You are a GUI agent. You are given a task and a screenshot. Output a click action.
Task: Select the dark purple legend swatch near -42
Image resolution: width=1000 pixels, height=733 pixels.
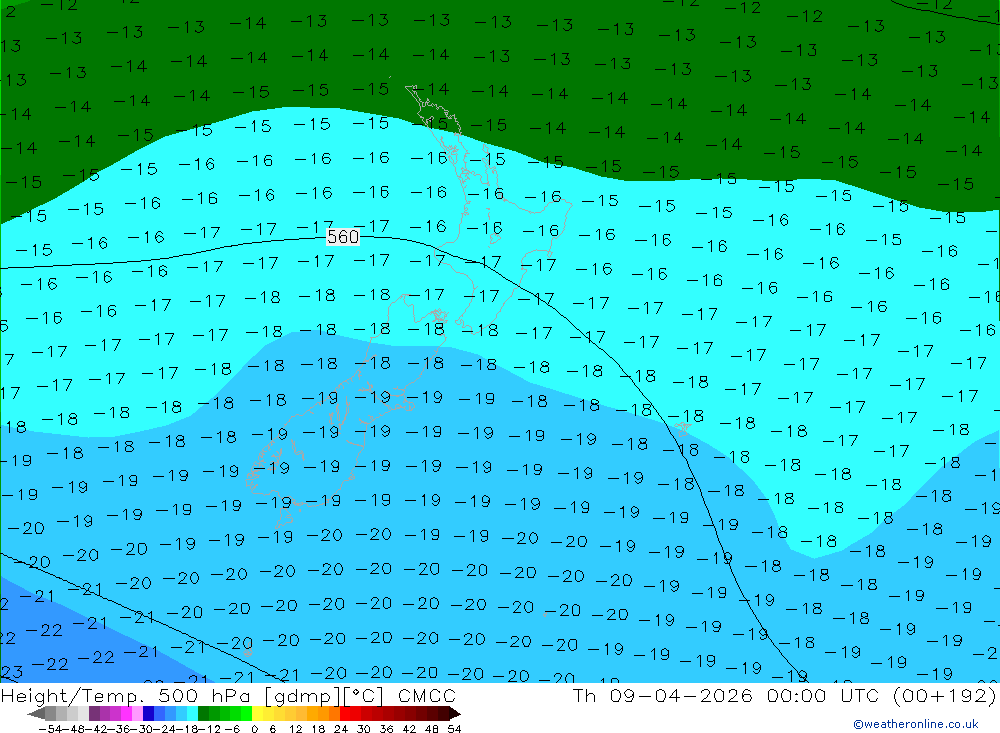pyautogui.click(x=94, y=713)
